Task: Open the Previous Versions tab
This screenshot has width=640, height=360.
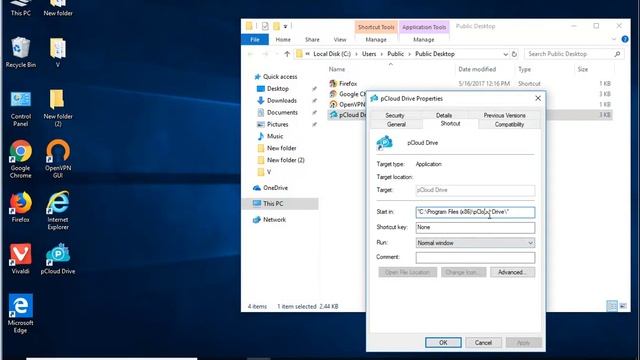Action: [504, 115]
